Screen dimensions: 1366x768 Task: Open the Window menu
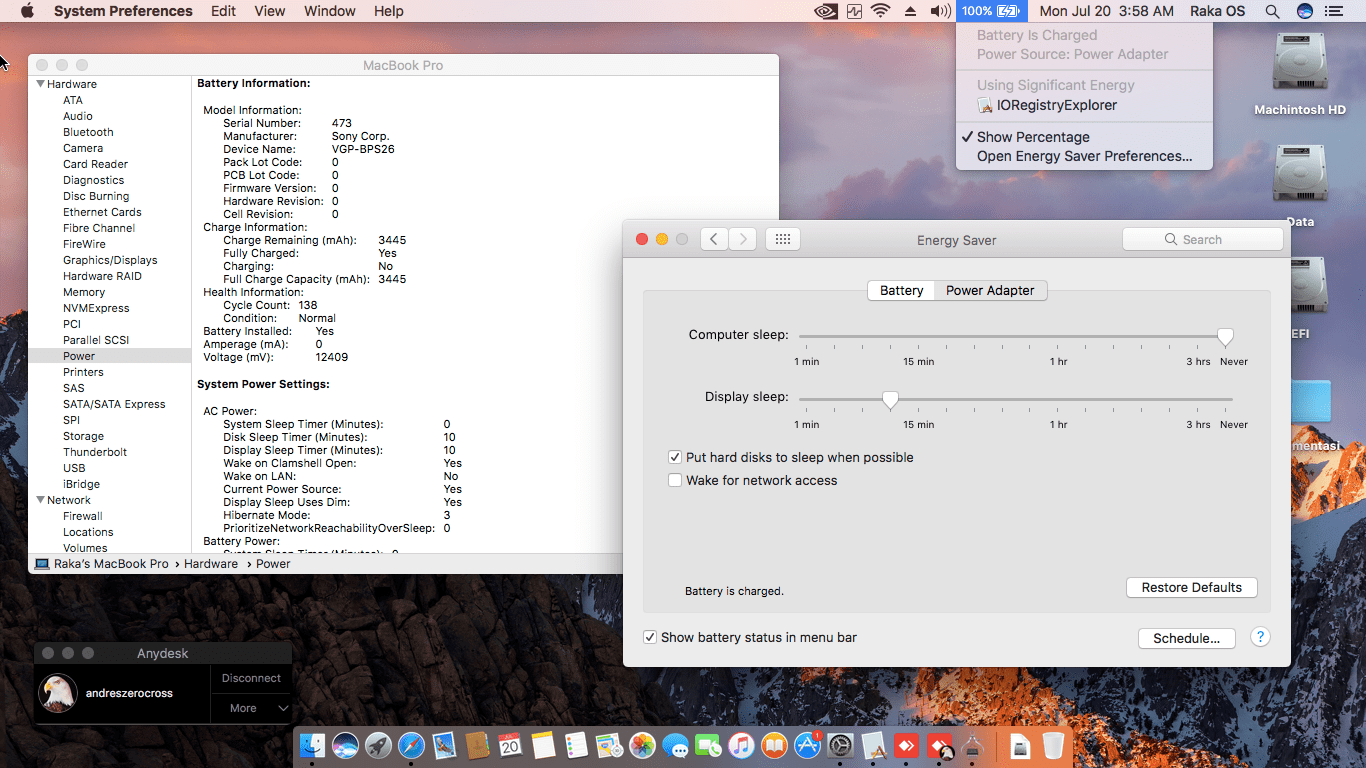point(330,11)
